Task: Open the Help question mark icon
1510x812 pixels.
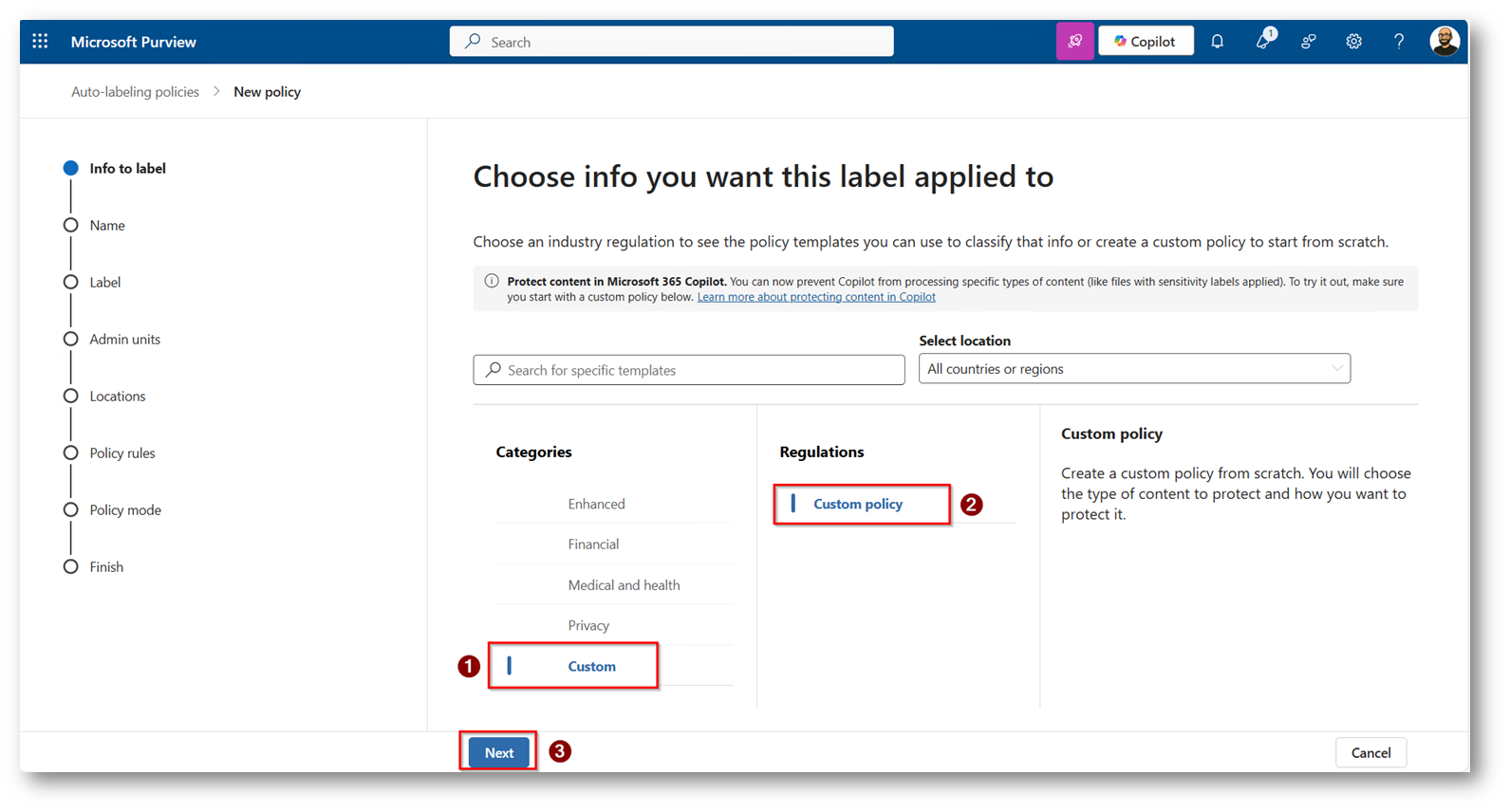Action: [x=1399, y=42]
